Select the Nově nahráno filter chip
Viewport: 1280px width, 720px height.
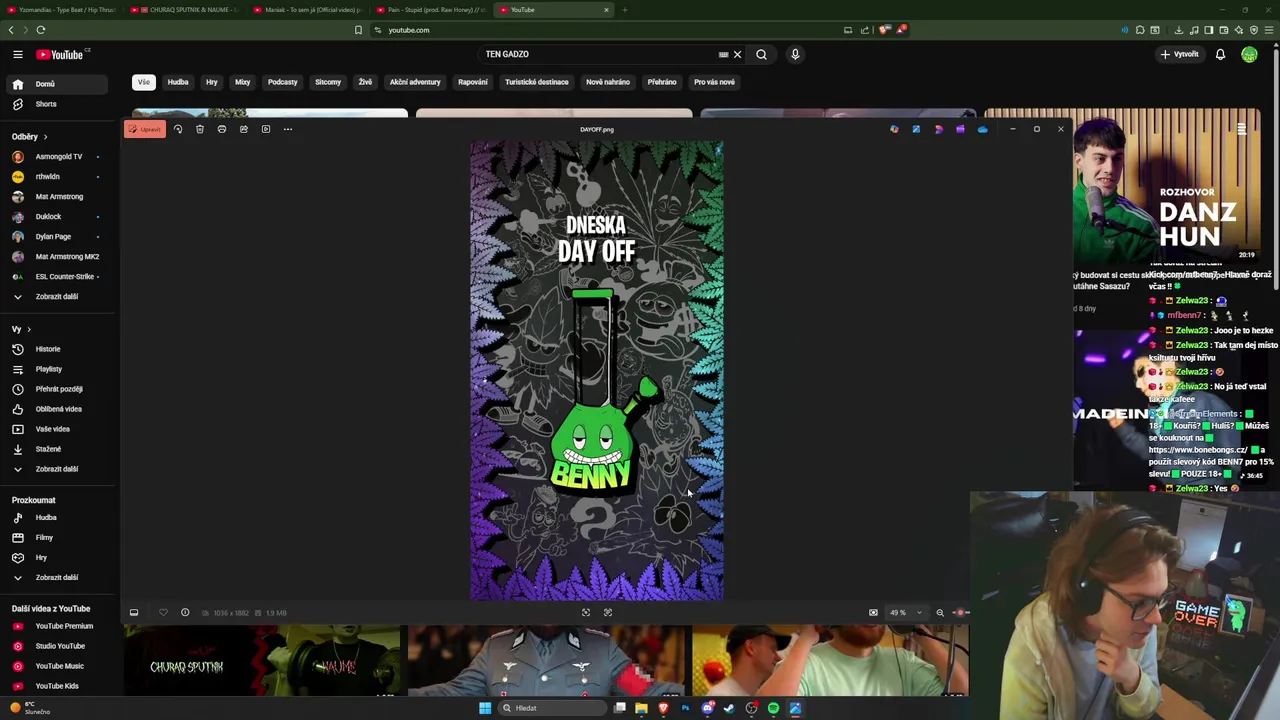608,82
